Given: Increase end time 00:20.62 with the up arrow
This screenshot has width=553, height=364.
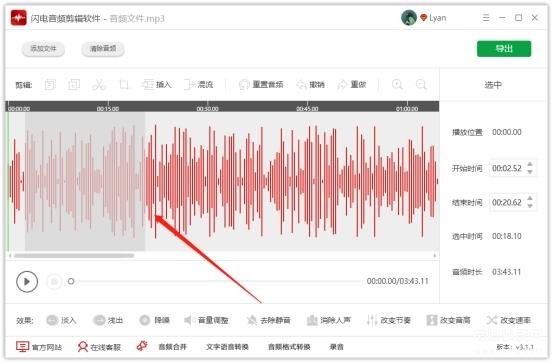Looking at the screenshot, I should pyautogui.click(x=530, y=199).
